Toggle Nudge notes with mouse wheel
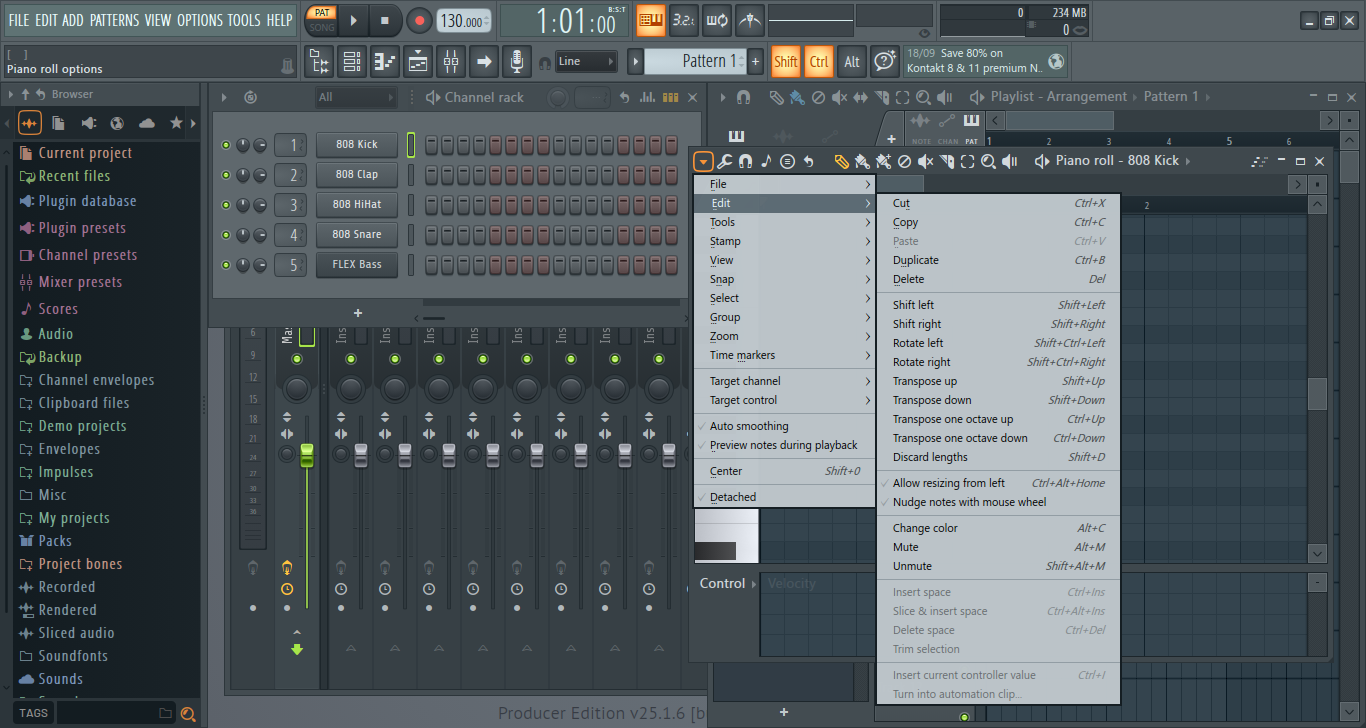Screen dimensions: 1366x728 pyautogui.click(x=969, y=502)
